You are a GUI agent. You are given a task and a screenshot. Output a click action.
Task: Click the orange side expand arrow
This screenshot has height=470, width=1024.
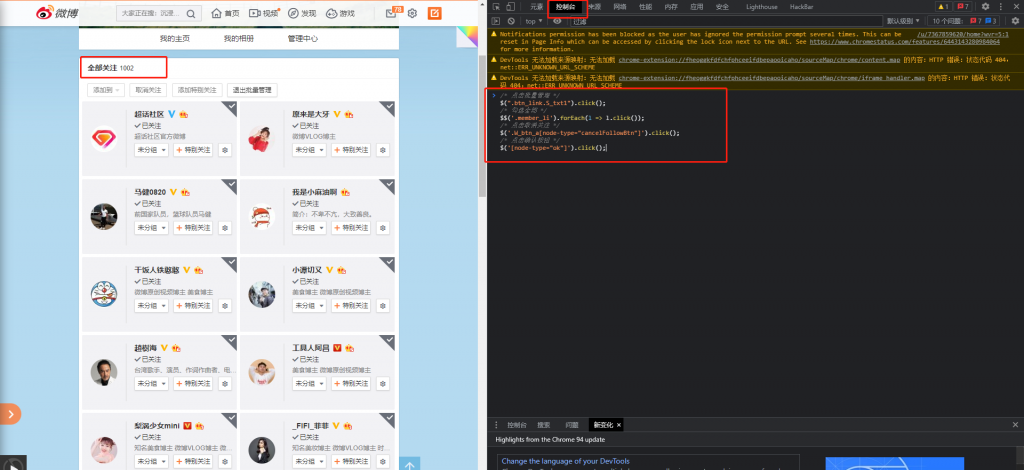[x=11, y=414]
